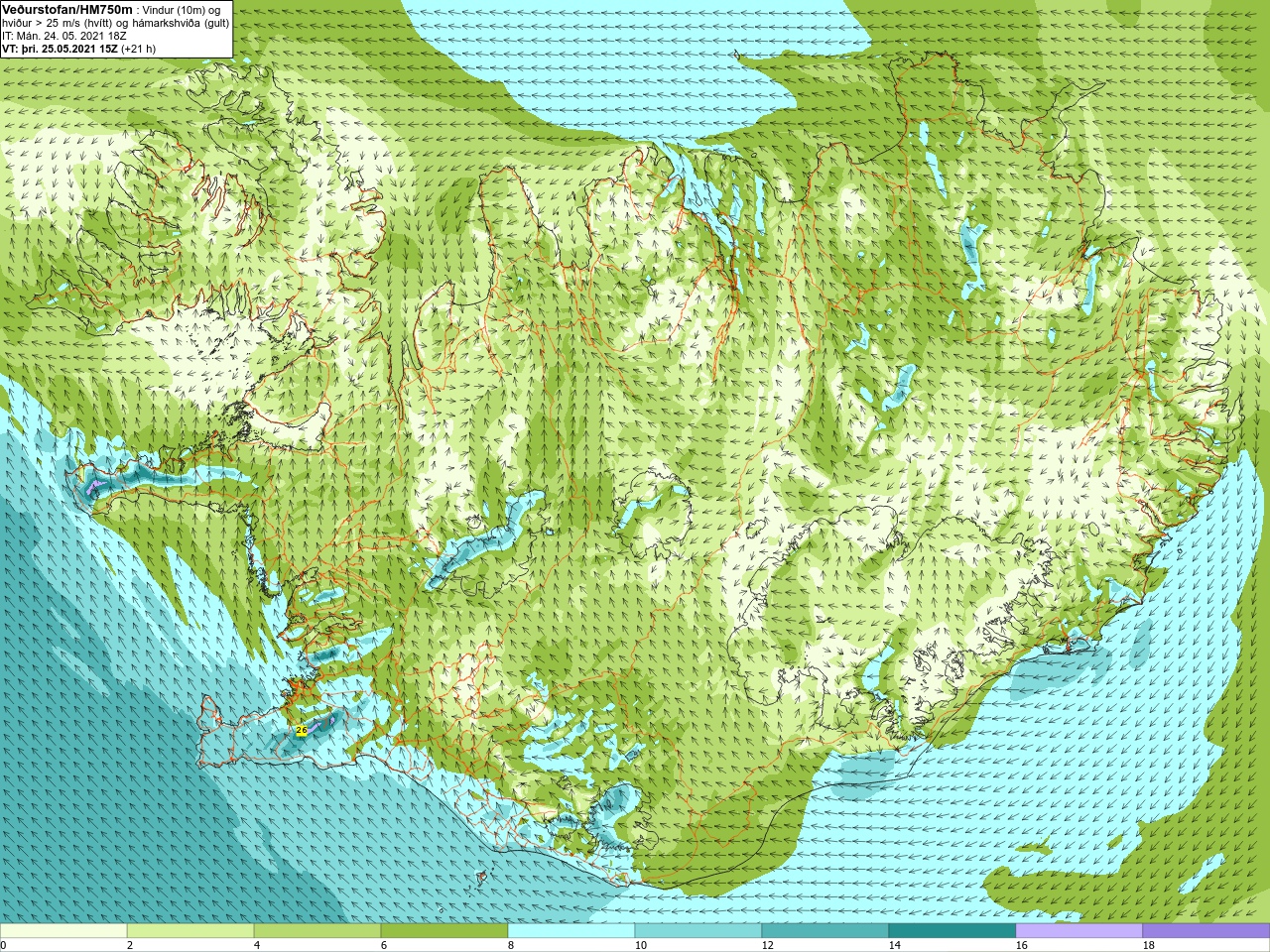Click the scale label '12'

point(767,945)
